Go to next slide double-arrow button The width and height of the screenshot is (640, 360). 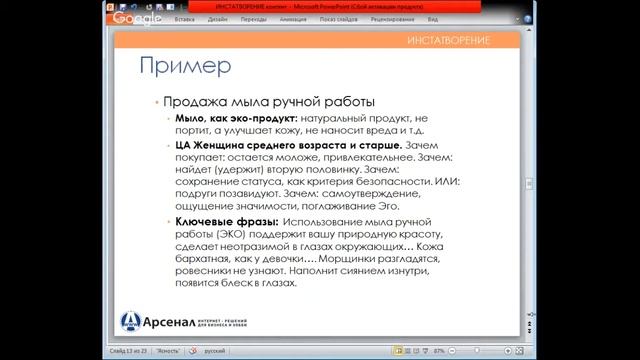click(x=529, y=331)
